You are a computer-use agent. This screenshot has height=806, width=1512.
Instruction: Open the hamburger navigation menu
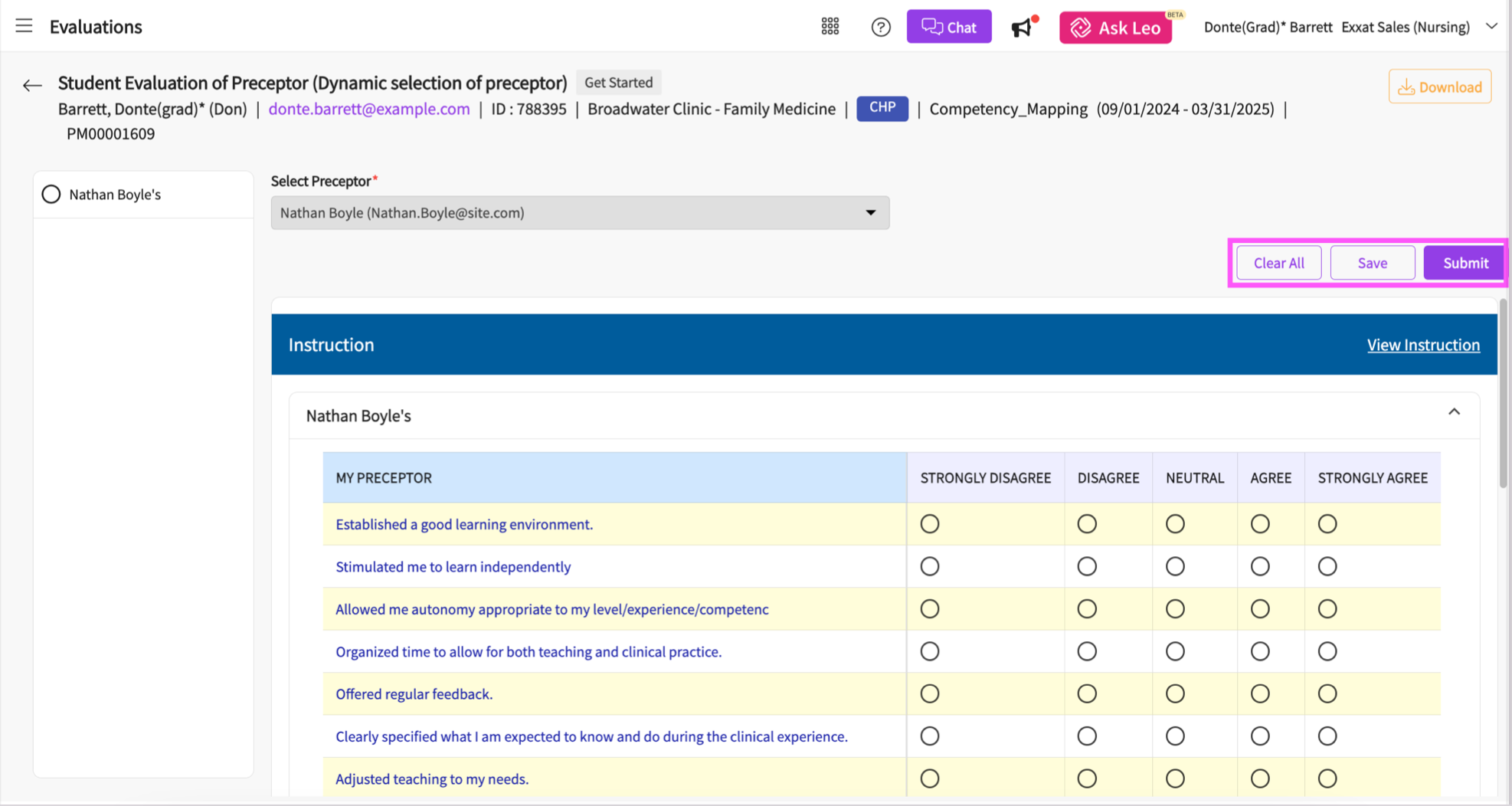coord(24,26)
